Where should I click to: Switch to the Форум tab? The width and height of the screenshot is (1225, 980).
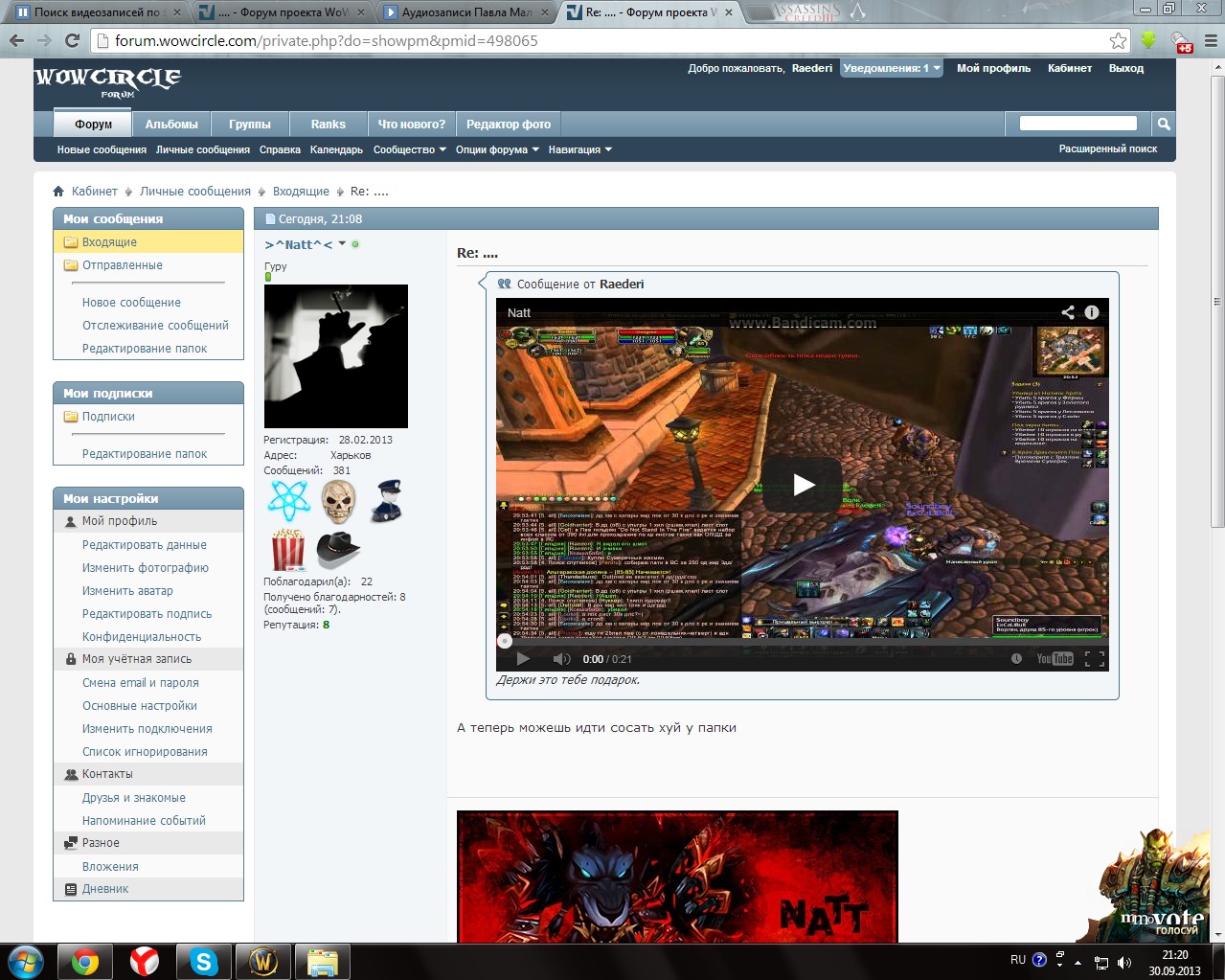coord(94,124)
